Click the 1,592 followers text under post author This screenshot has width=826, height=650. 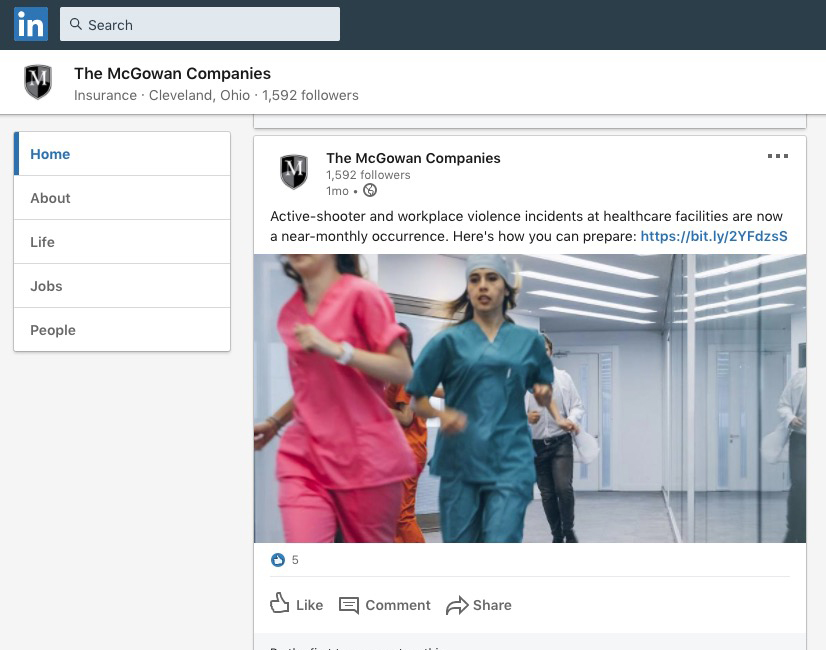click(368, 175)
